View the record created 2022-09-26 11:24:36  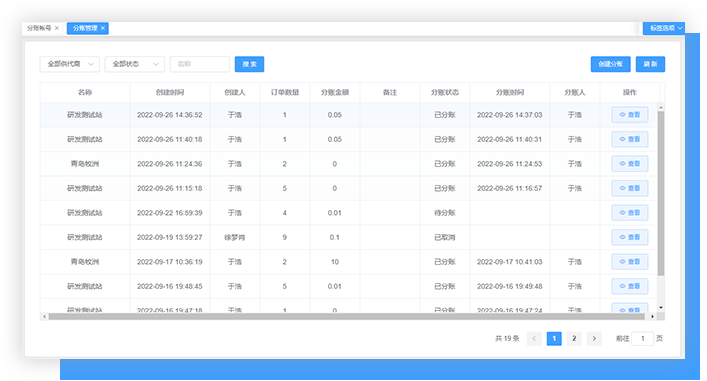click(x=629, y=164)
